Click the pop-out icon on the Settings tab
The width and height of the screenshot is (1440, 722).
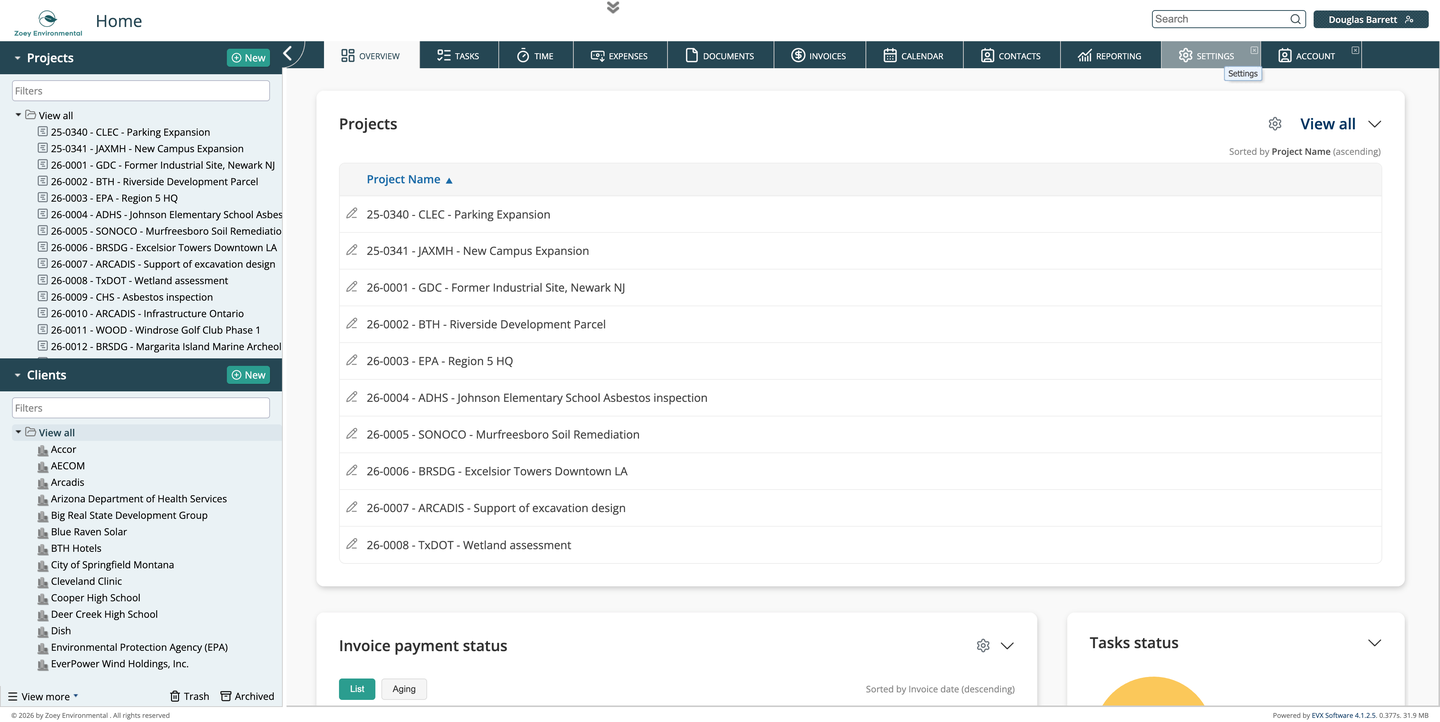(1254, 50)
